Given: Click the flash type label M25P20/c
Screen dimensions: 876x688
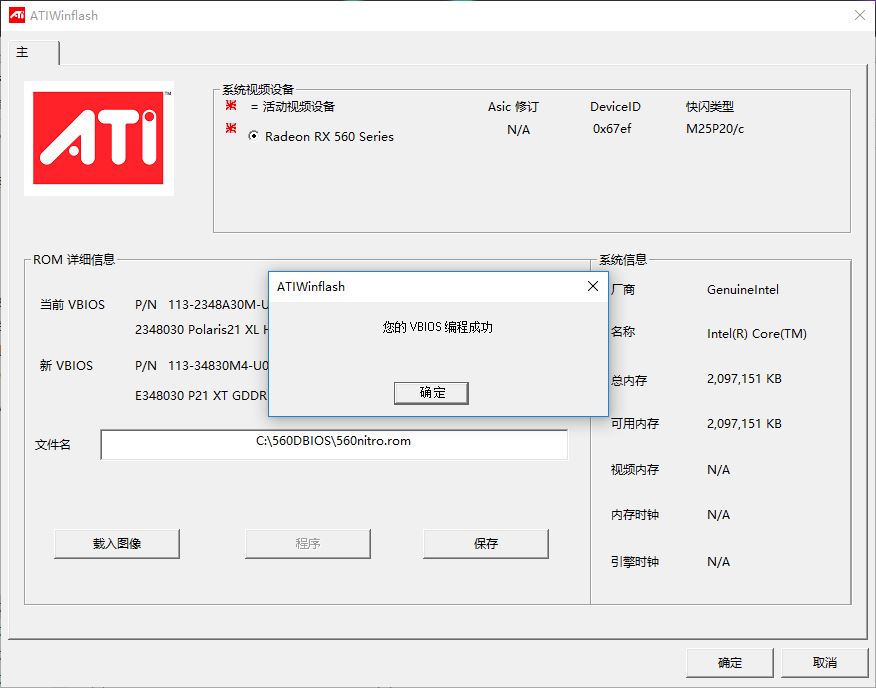Looking at the screenshot, I should (716, 128).
